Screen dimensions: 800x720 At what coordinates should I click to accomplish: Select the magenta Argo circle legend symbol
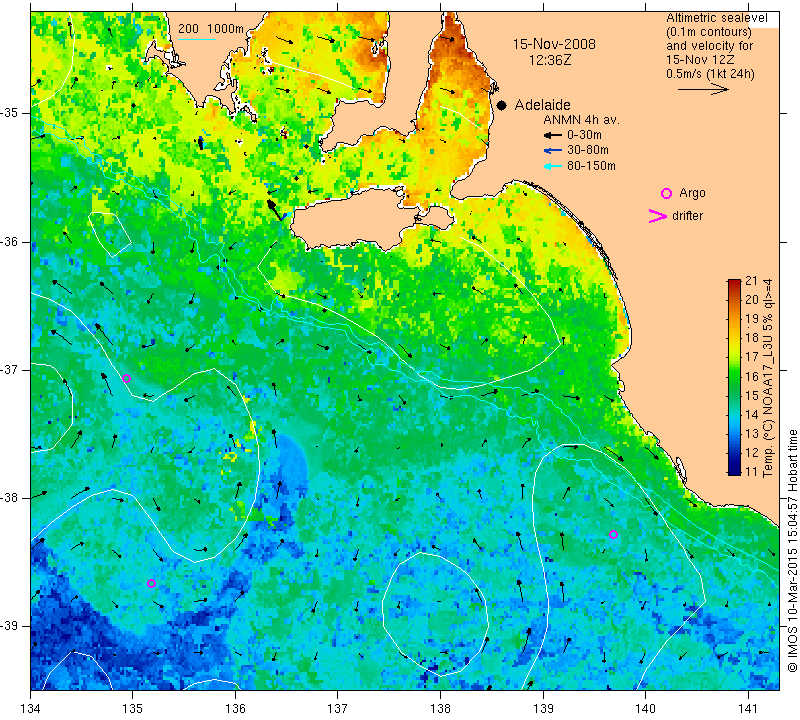[666, 193]
